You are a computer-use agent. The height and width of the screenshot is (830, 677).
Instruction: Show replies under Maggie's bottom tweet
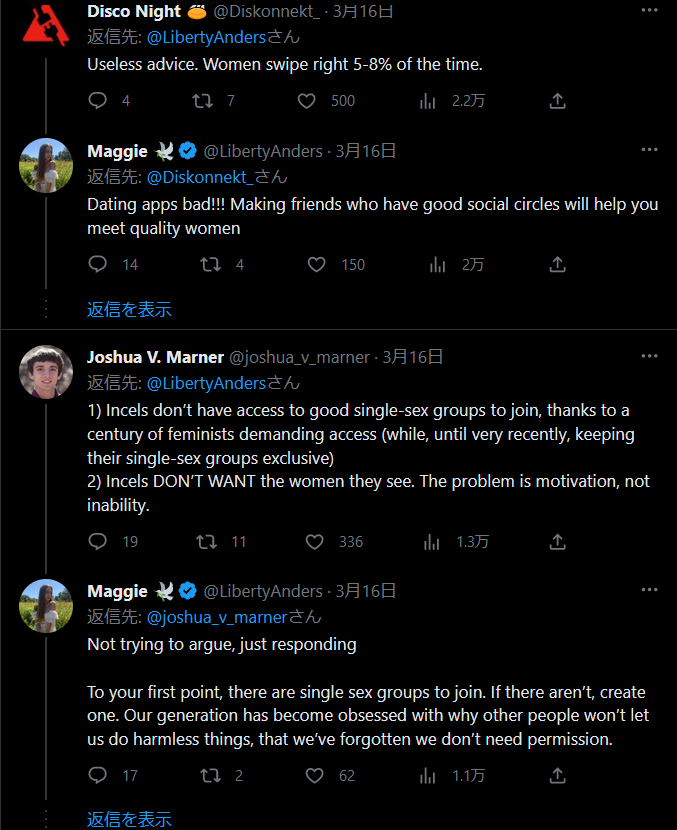pos(129,819)
